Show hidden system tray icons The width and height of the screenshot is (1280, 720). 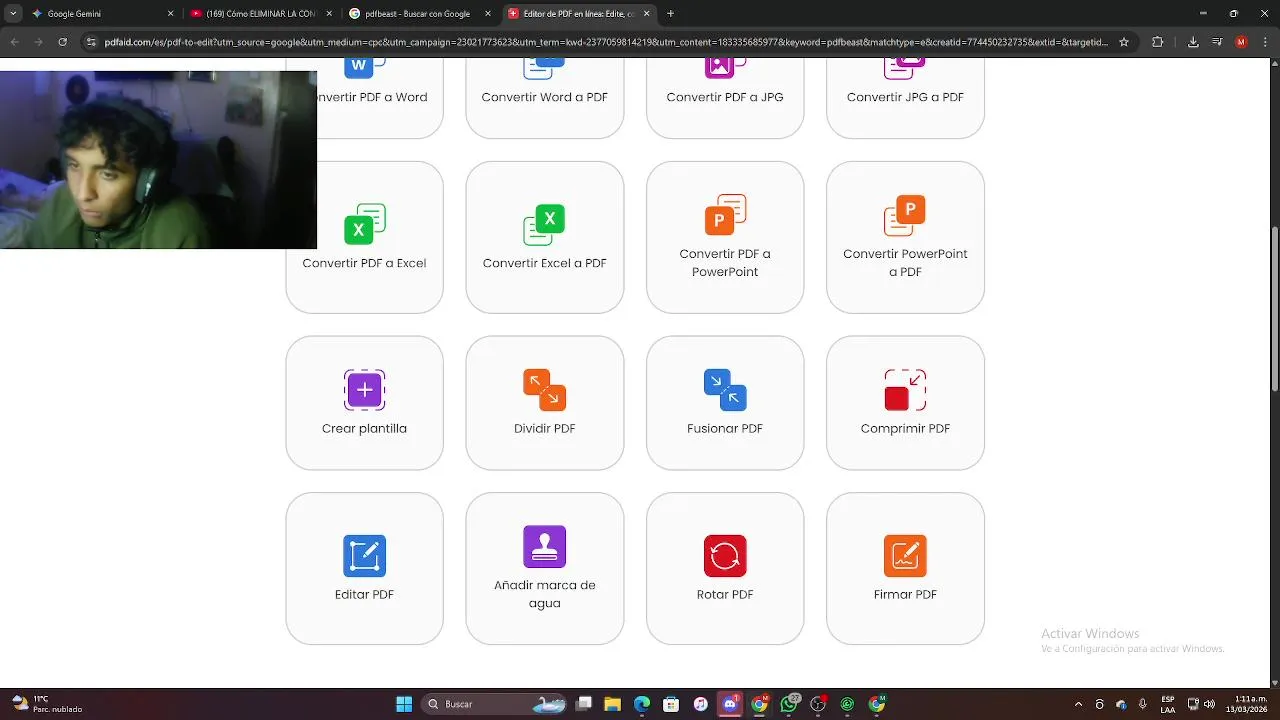tap(1078, 704)
